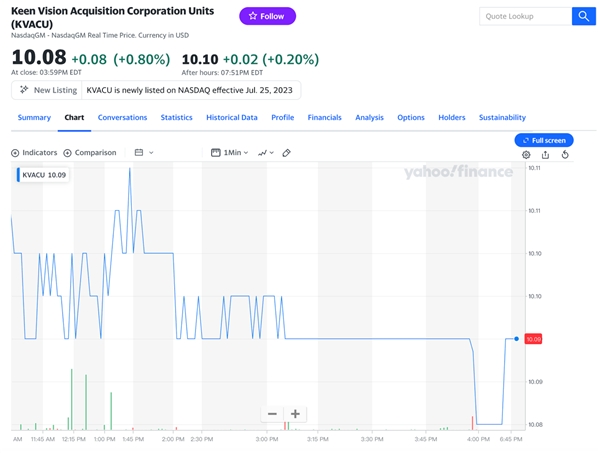Click the 10.08 closing price text
The width and height of the screenshot is (600, 453).
point(39,57)
